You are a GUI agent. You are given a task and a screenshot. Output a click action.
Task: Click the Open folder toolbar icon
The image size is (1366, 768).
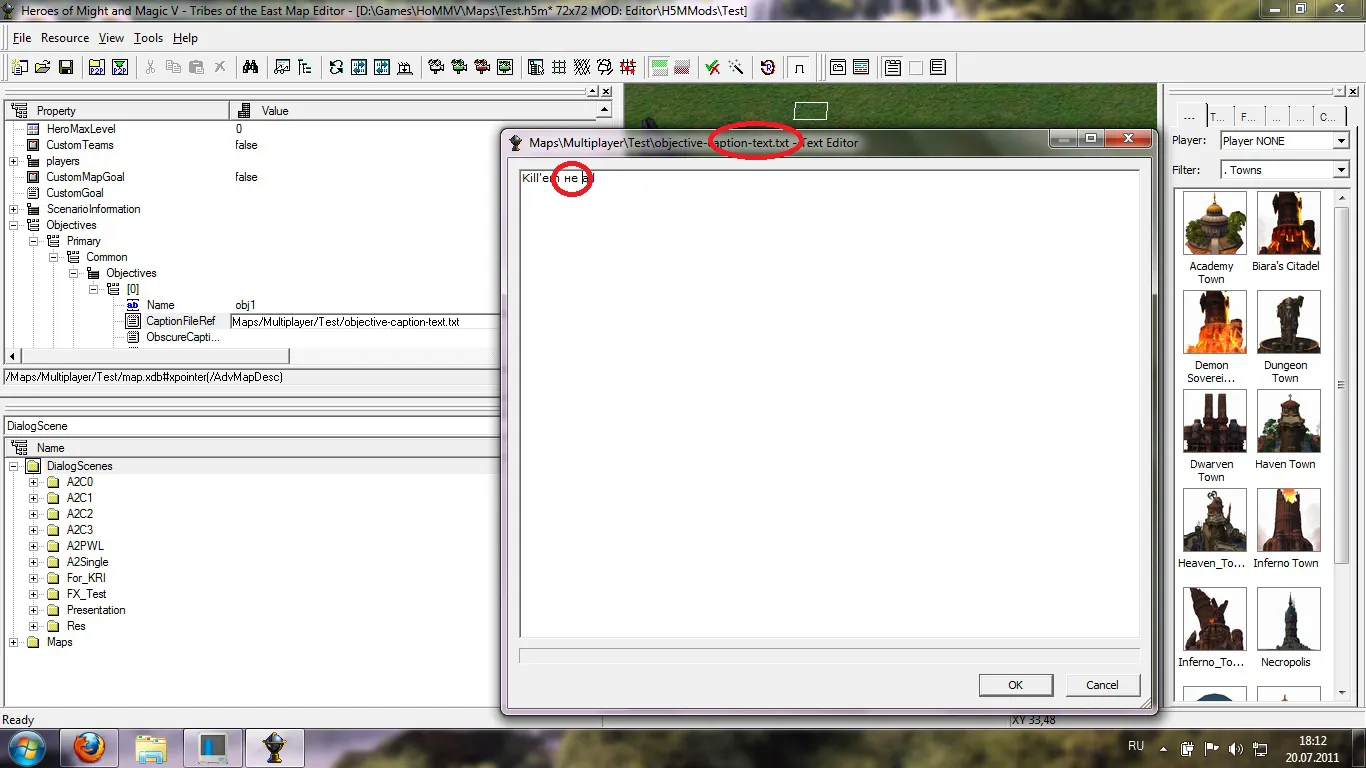tap(43, 67)
